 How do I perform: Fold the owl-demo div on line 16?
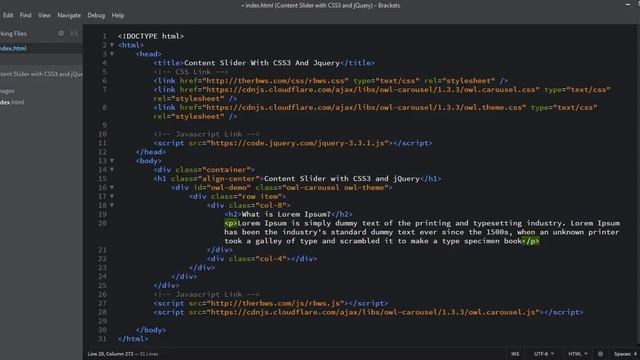112,188
